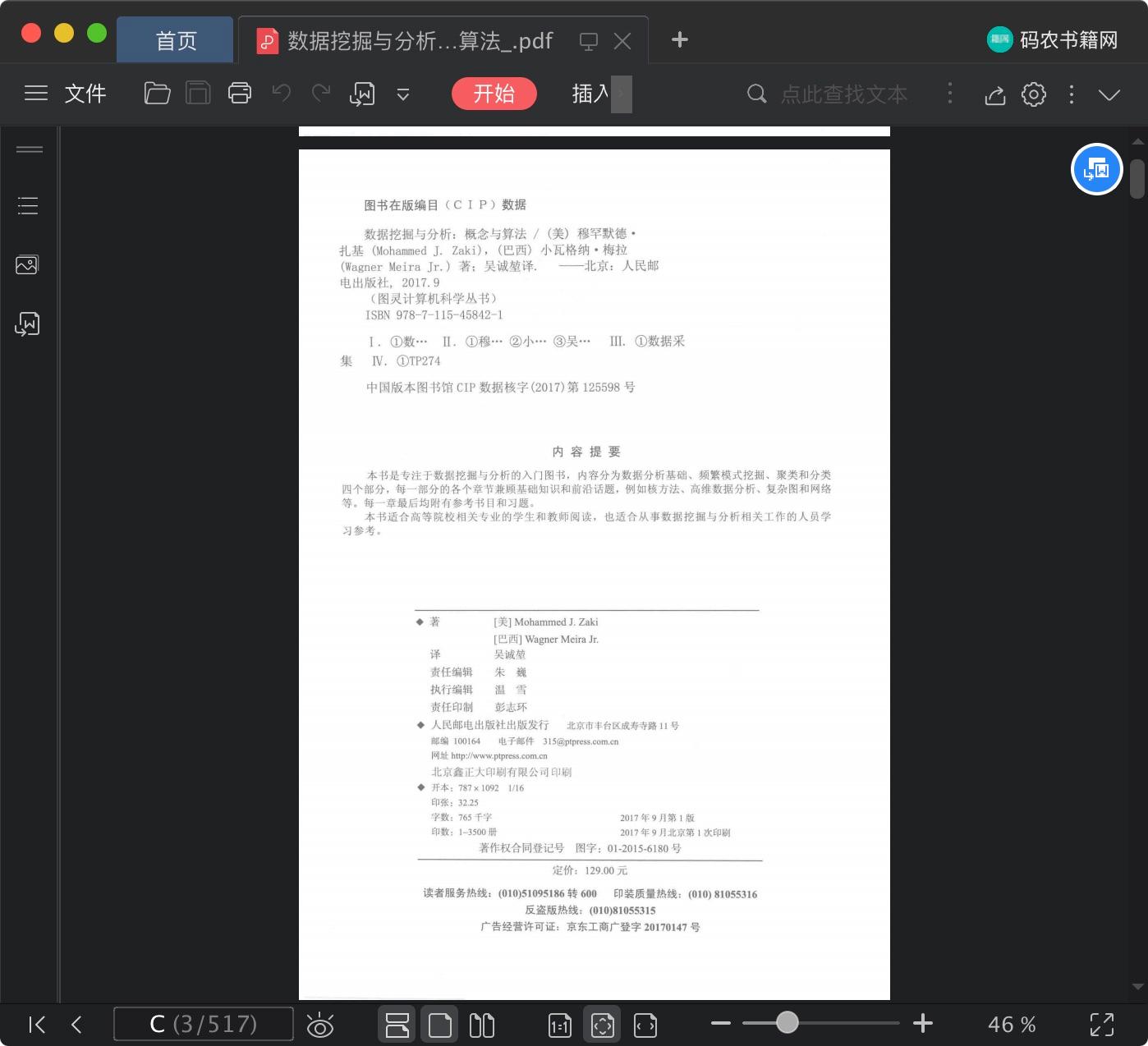Click the ISBN 978-7-115-45842-1 text

click(x=434, y=315)
